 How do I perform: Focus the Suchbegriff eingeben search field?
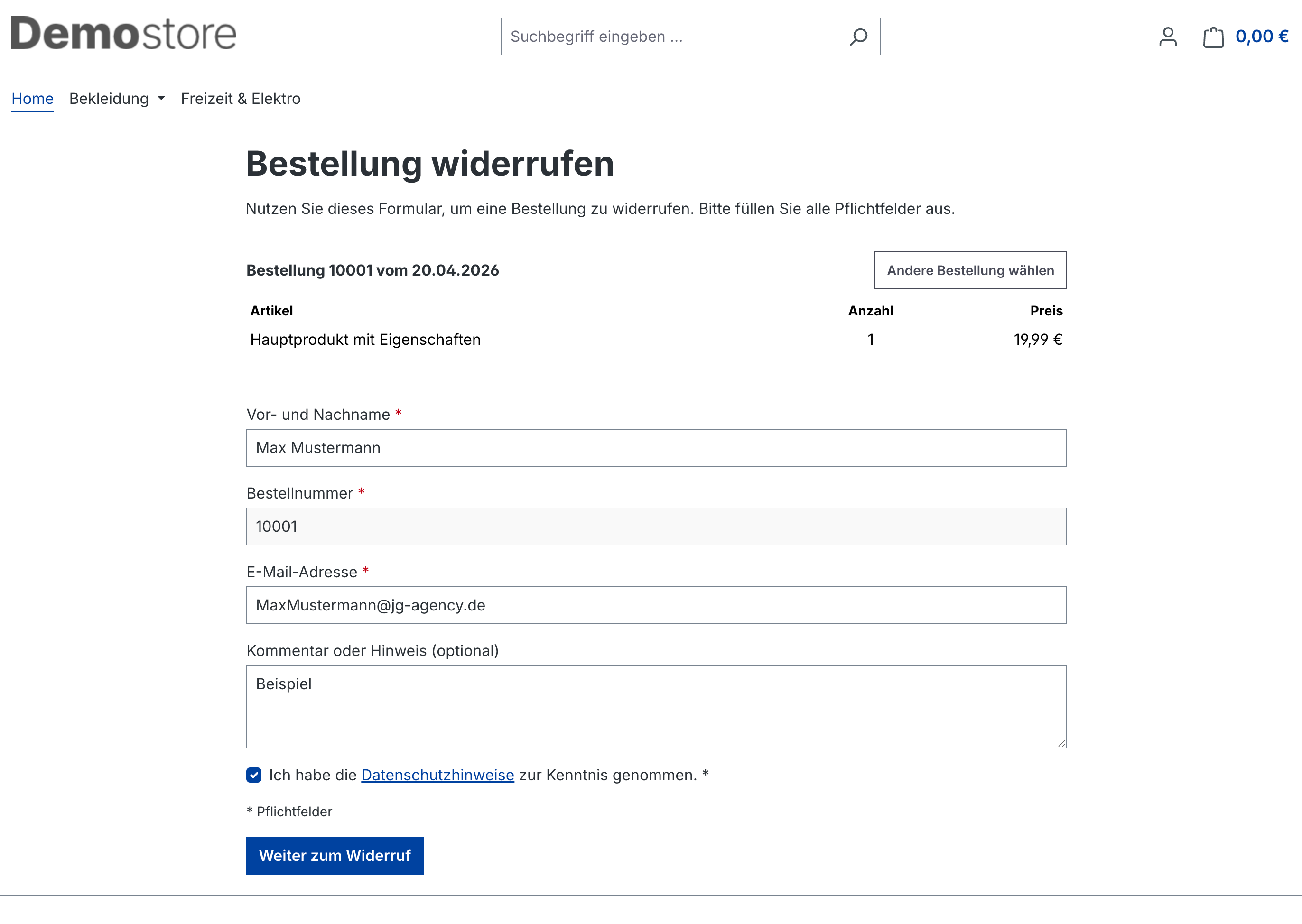671,37
